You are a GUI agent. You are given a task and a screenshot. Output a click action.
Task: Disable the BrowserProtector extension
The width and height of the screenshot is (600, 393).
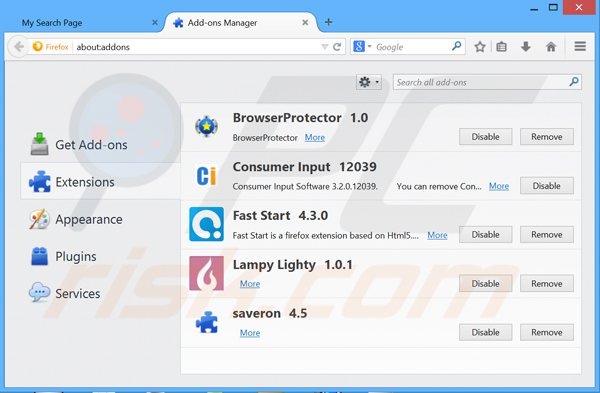coord(486,137)
